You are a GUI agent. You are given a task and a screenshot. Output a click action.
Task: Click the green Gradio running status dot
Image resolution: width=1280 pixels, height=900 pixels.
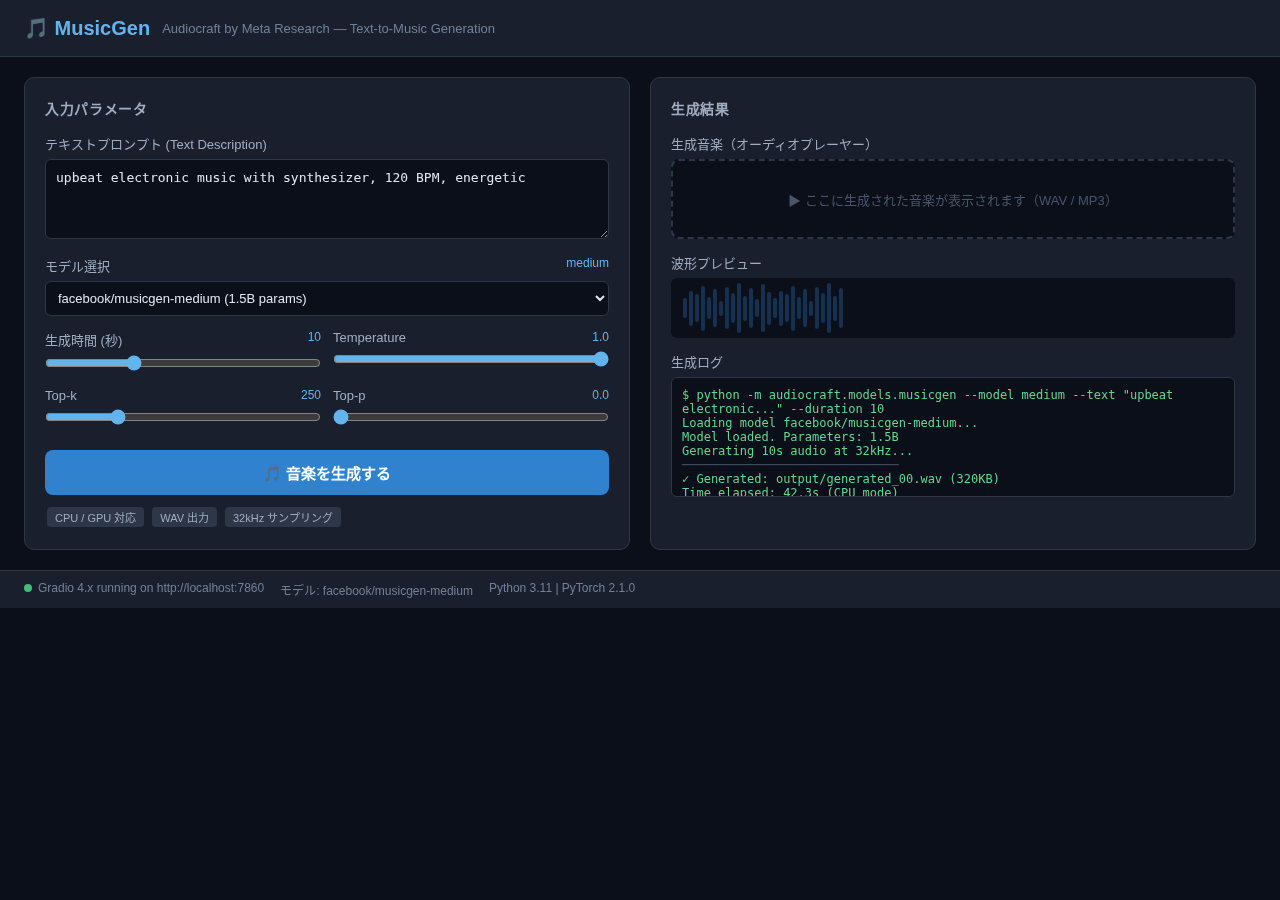click(28, 588)
